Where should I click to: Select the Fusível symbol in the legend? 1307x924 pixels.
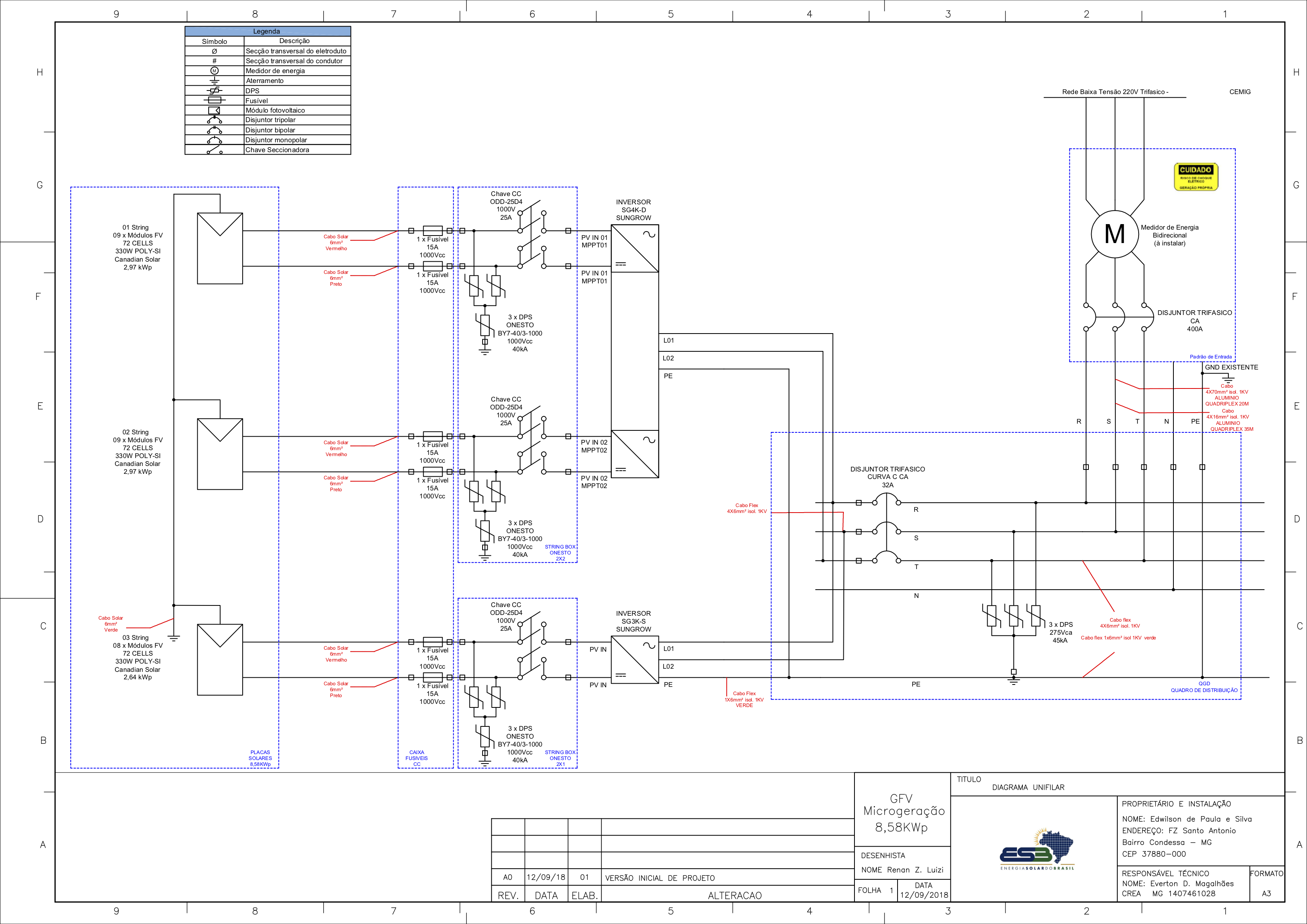[x=214, y=100]
